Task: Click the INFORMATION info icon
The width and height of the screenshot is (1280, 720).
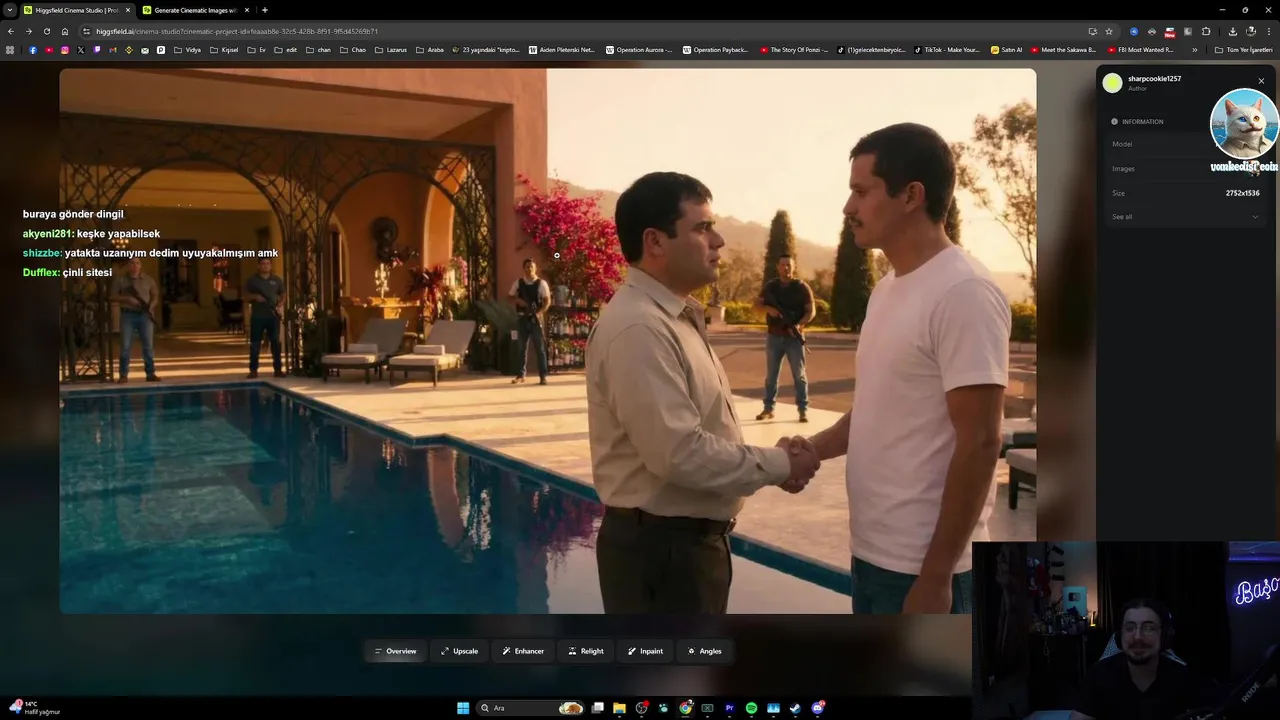Action: pyautogui.click(x=1114, y=122)
